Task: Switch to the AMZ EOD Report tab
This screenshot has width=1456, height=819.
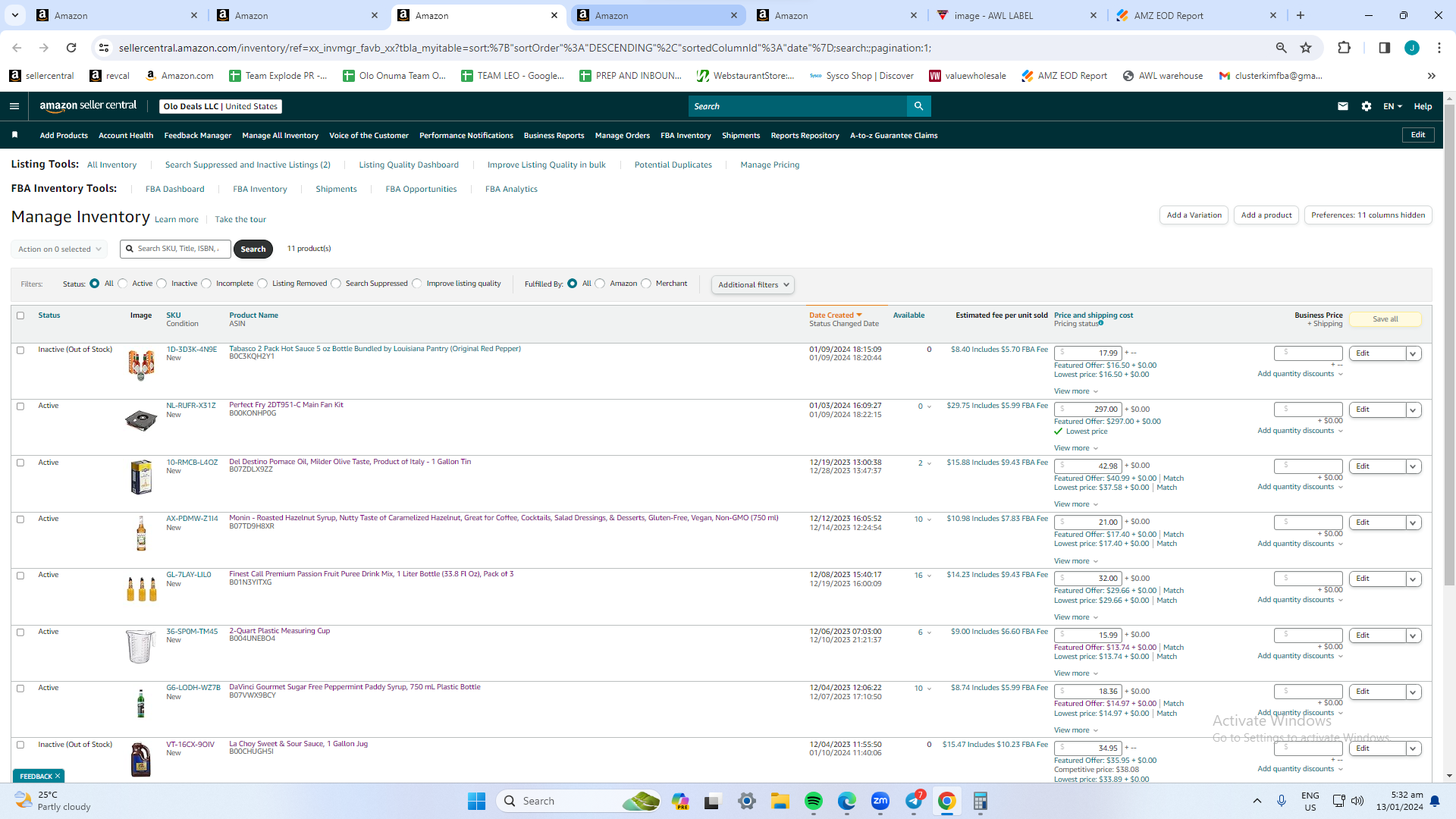Action: tap(1197, 15)
